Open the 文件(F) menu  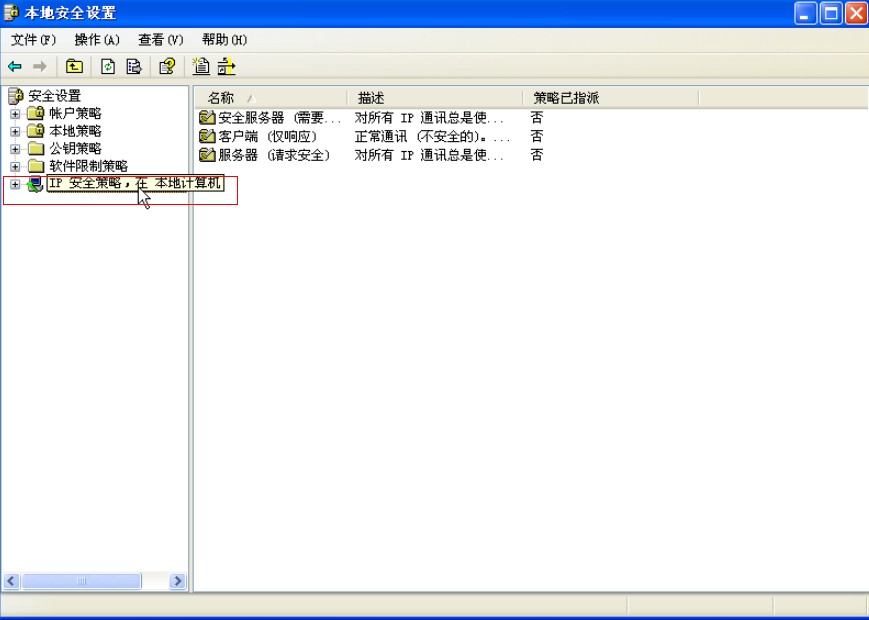click(x=34, y=40)
